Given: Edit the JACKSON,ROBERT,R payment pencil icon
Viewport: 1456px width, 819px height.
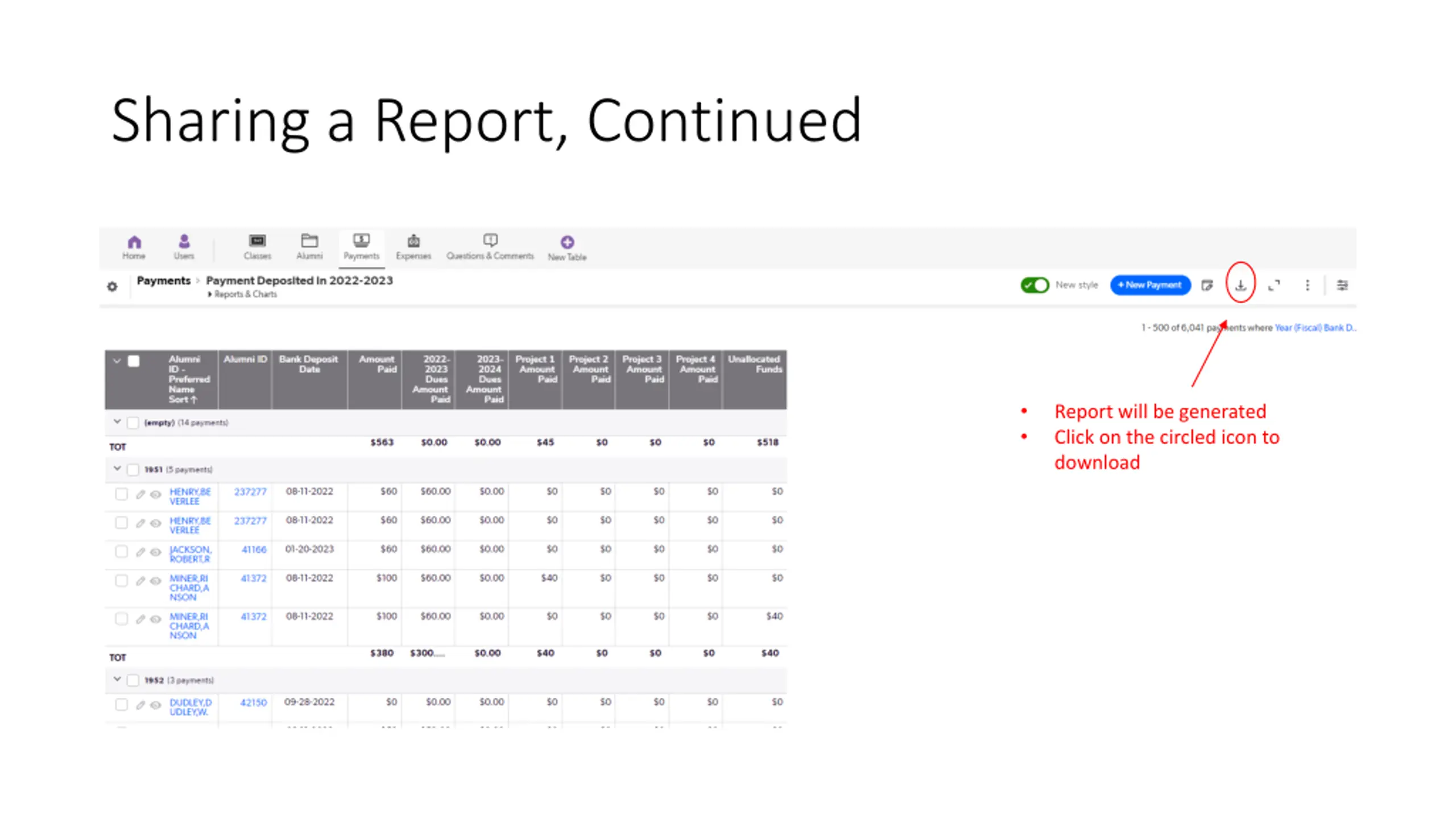Looking at the screenshot, I should pyautogui.click(x=140, y=552).
